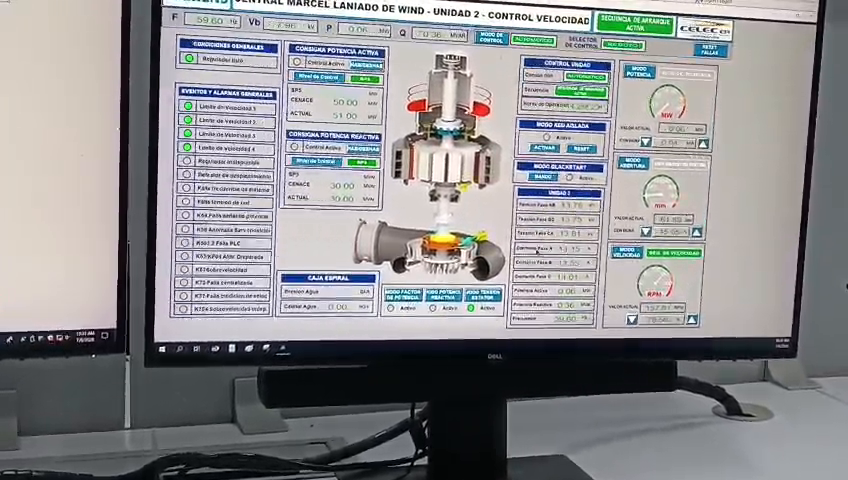
Task: Click RESET in Modo Red Aislada
Action: click(581, 148)
